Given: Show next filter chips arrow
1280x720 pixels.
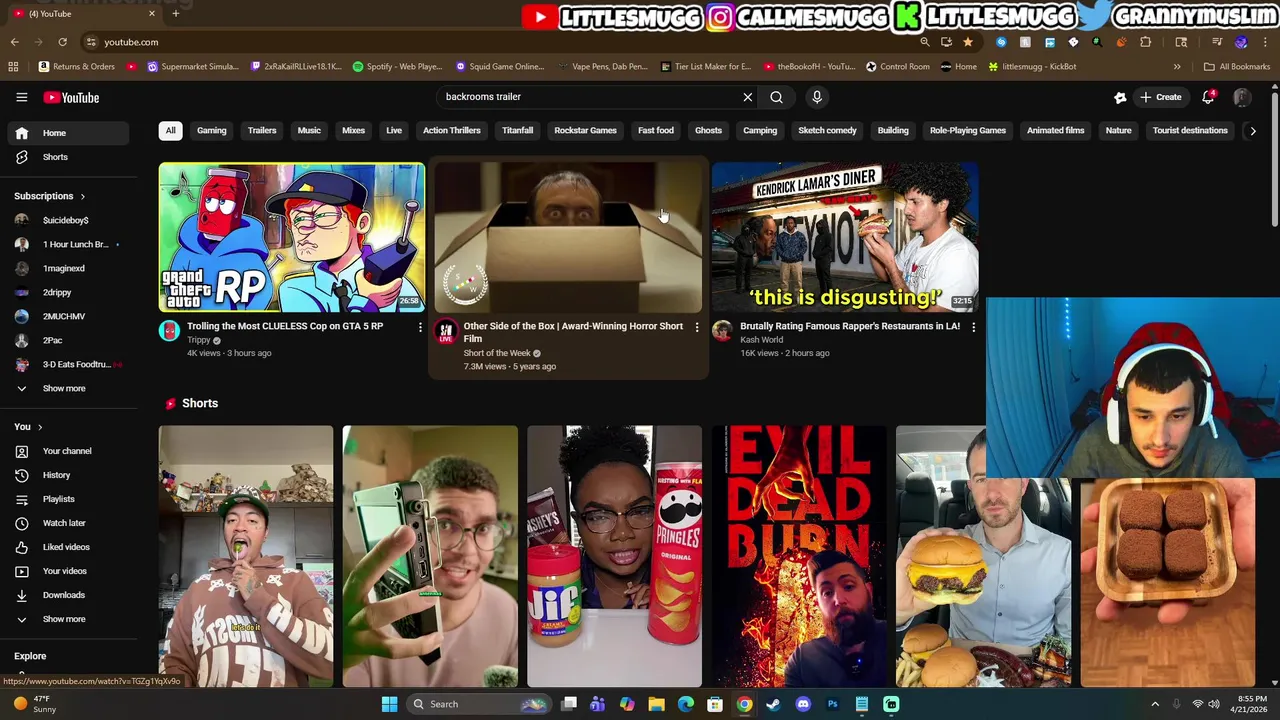Looking at the screenshot, I should click(x=1252, y=131).
